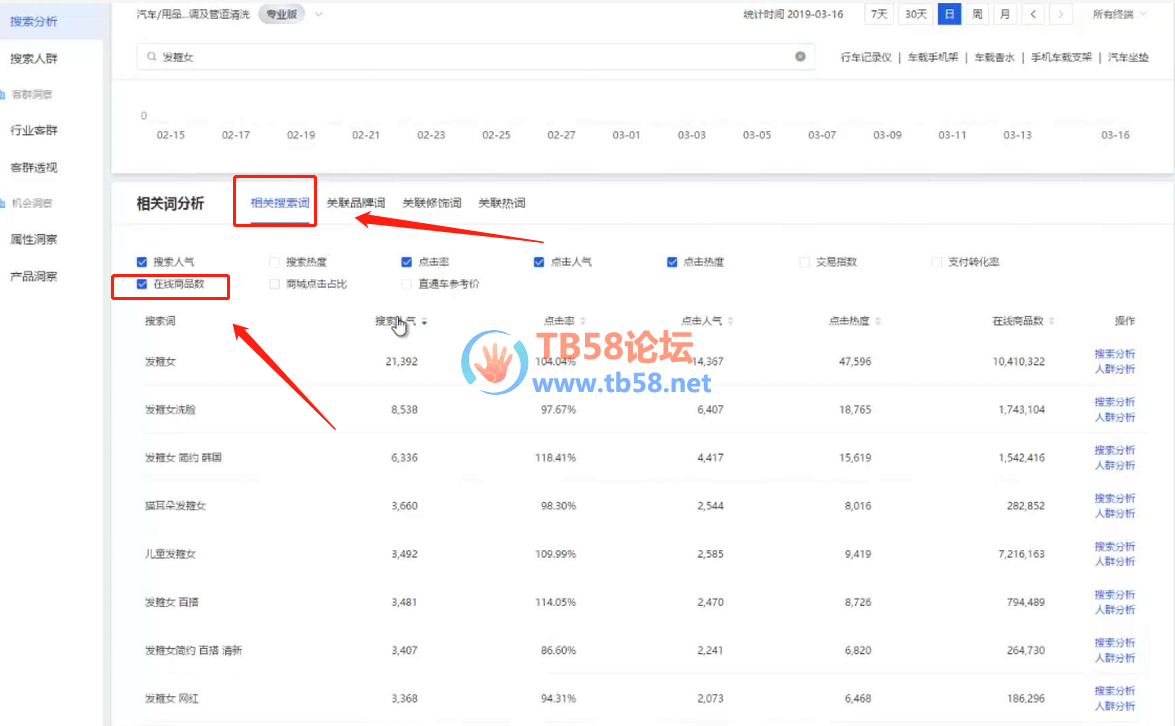Open the 所有终端 dropdown
1175x726 pixels.
point(1120,14)
